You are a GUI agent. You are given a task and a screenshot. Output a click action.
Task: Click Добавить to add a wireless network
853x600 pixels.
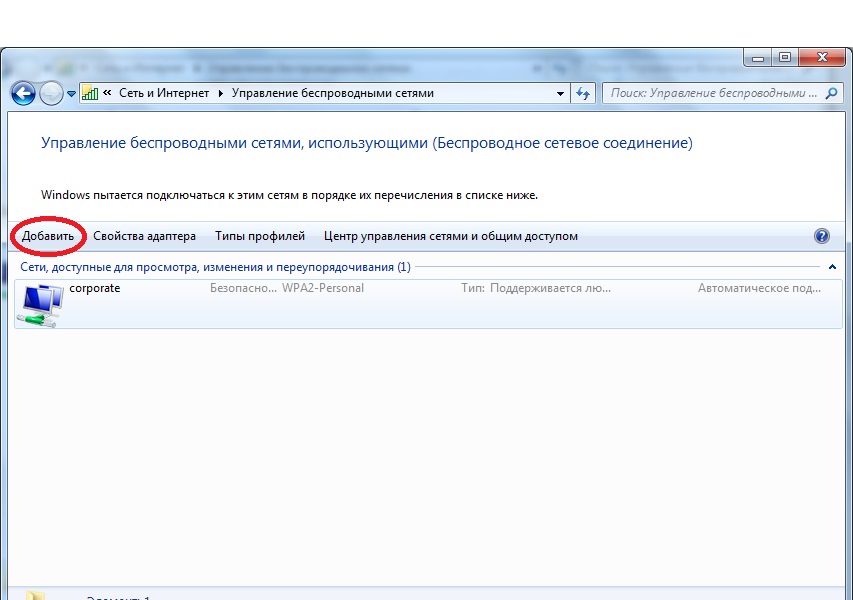pyautogui.click(x=48, y=236)
